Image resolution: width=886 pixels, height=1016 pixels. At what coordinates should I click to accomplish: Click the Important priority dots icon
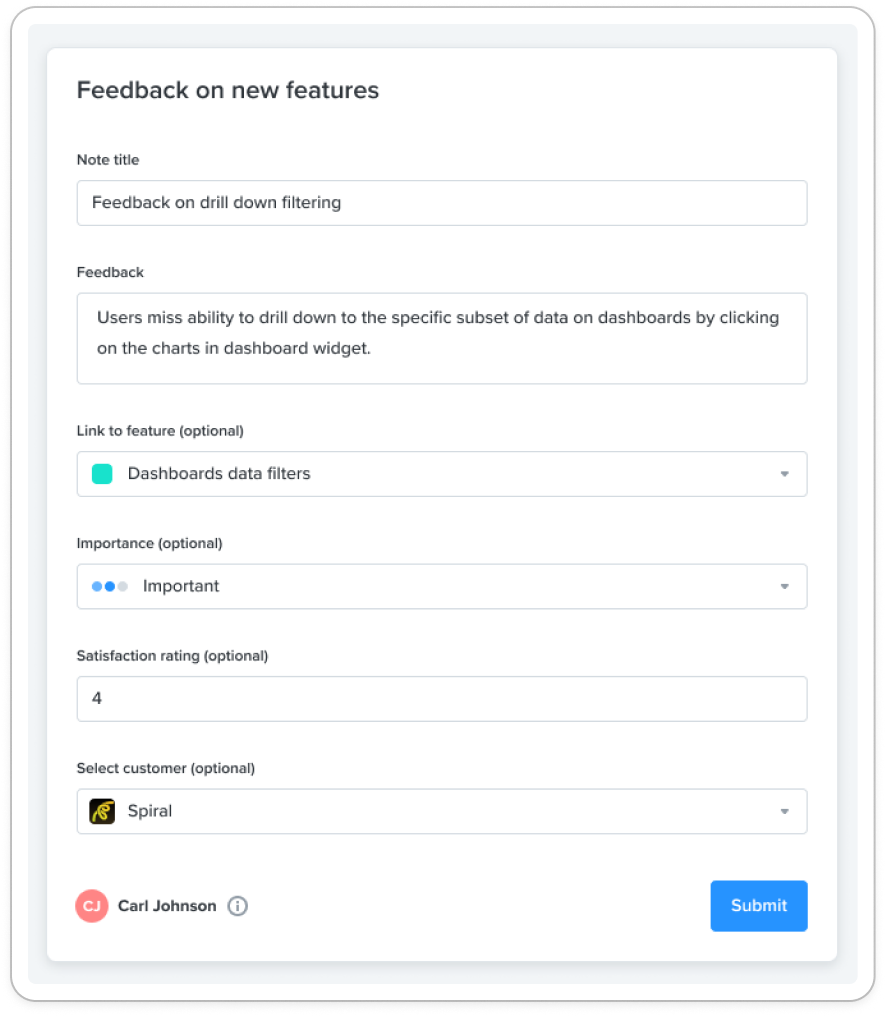(110, 586)
